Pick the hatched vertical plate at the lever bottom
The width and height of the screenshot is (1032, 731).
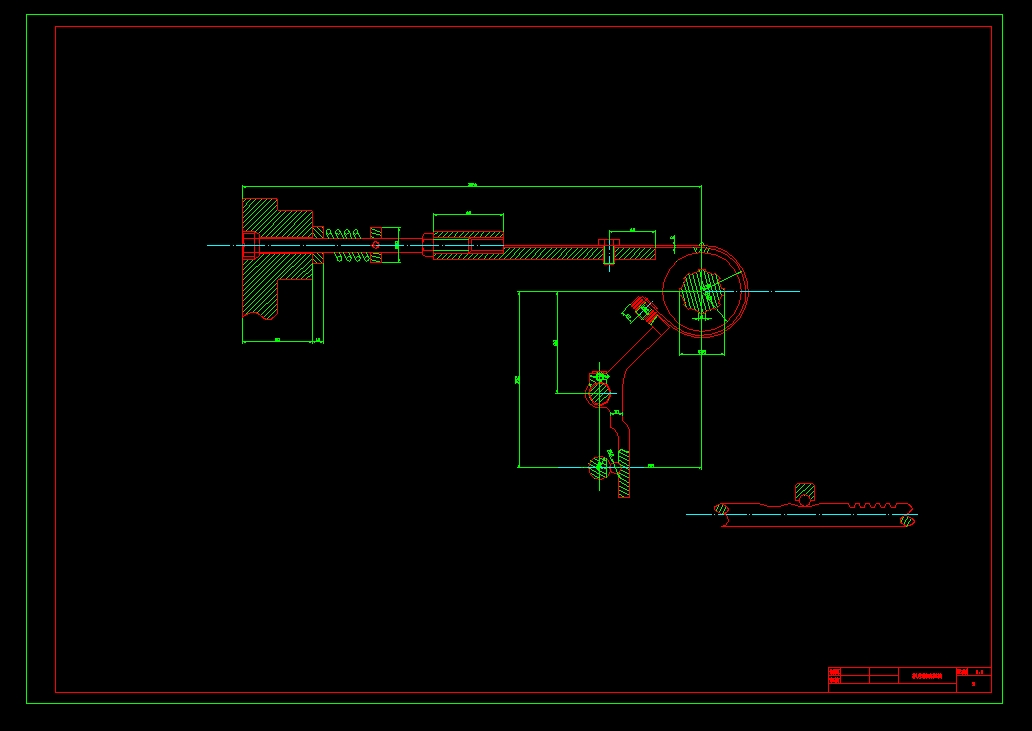623,473
